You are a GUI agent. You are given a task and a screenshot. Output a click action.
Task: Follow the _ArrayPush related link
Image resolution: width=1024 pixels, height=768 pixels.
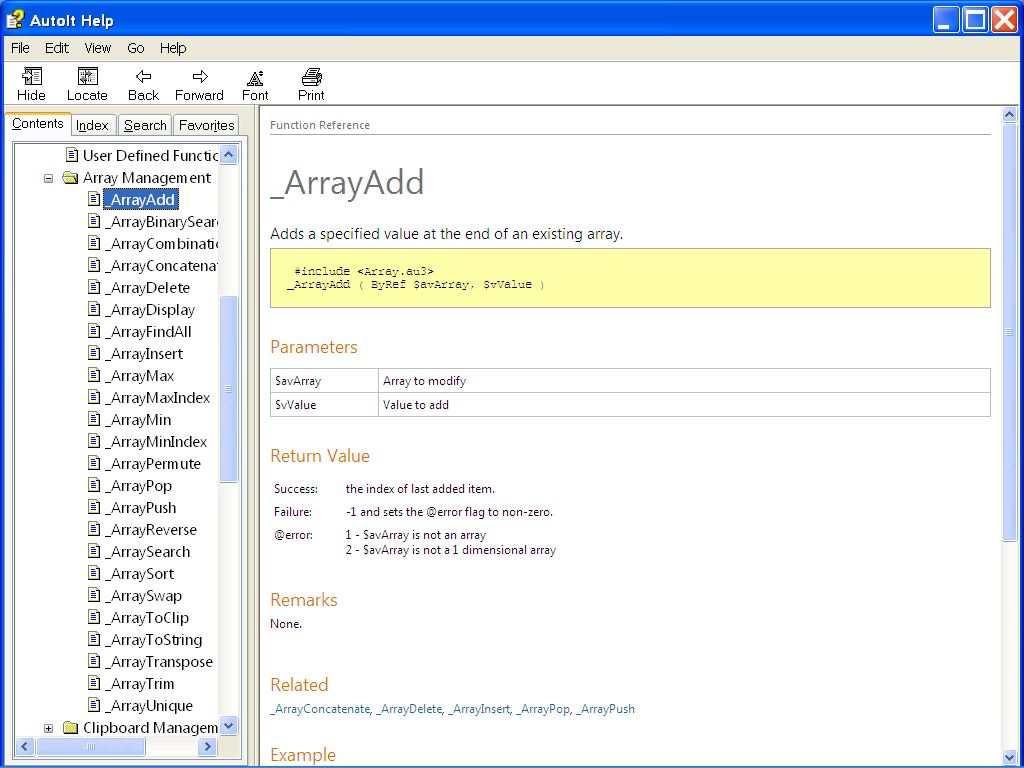605,709
